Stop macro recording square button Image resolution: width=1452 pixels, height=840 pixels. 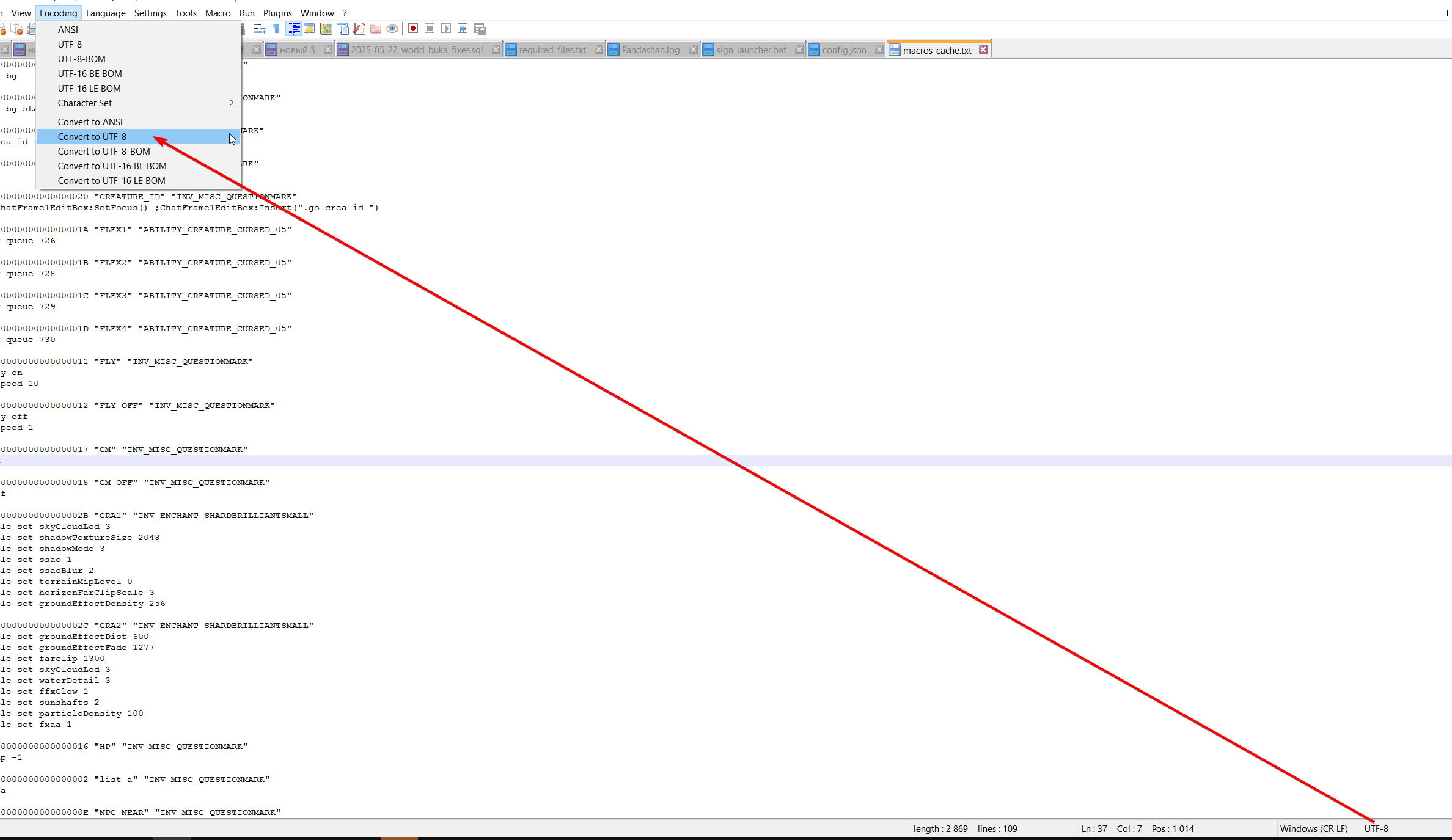coord(430,29)
